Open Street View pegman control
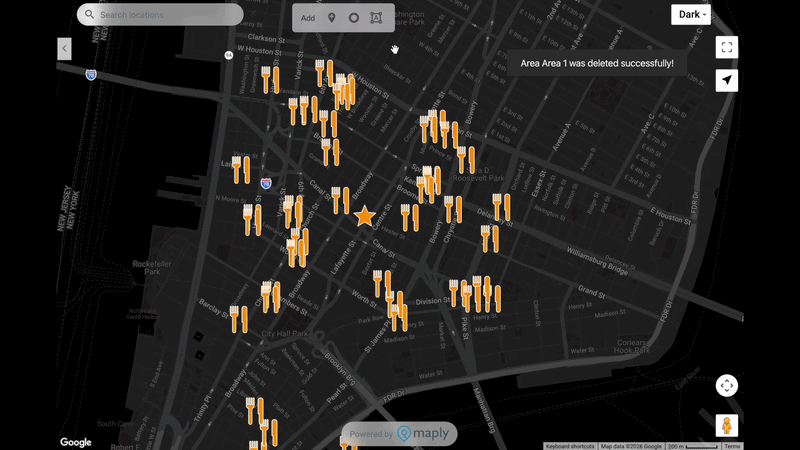The height and width of the screenshot is (450, 800). [727, 425]
